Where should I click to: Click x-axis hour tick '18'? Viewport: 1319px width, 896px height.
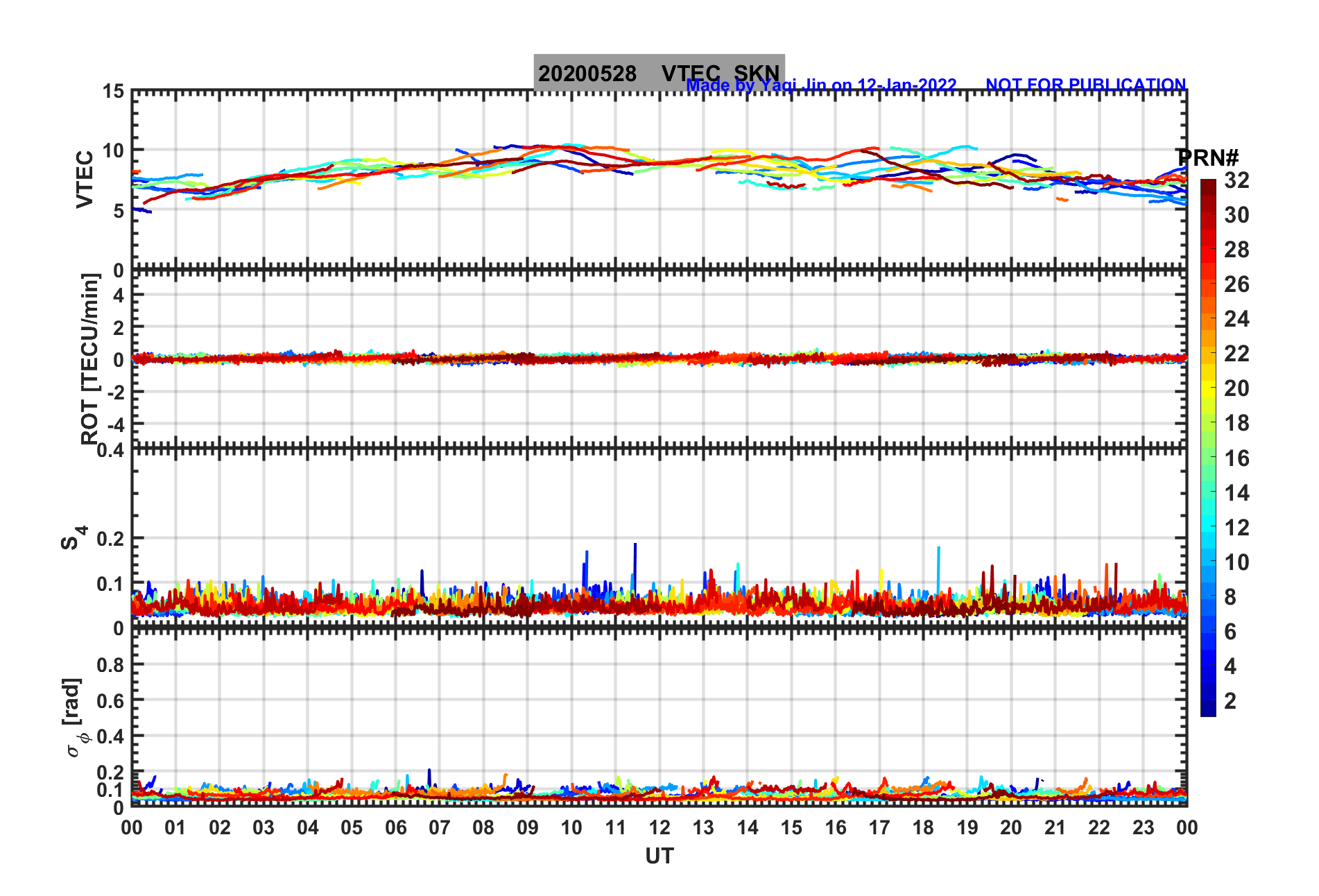(923, 827)
